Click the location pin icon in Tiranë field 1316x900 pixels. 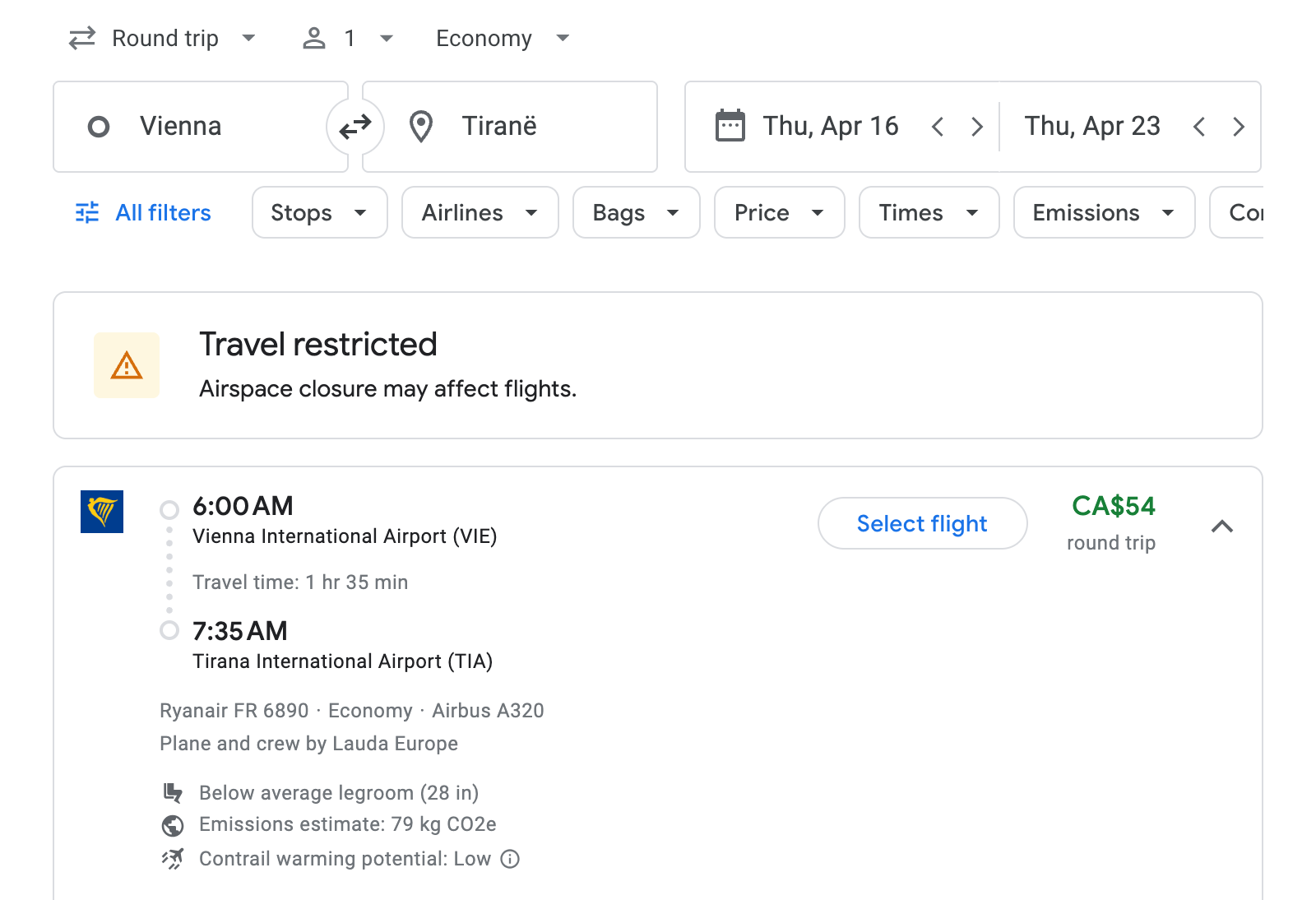coord(421,126)
